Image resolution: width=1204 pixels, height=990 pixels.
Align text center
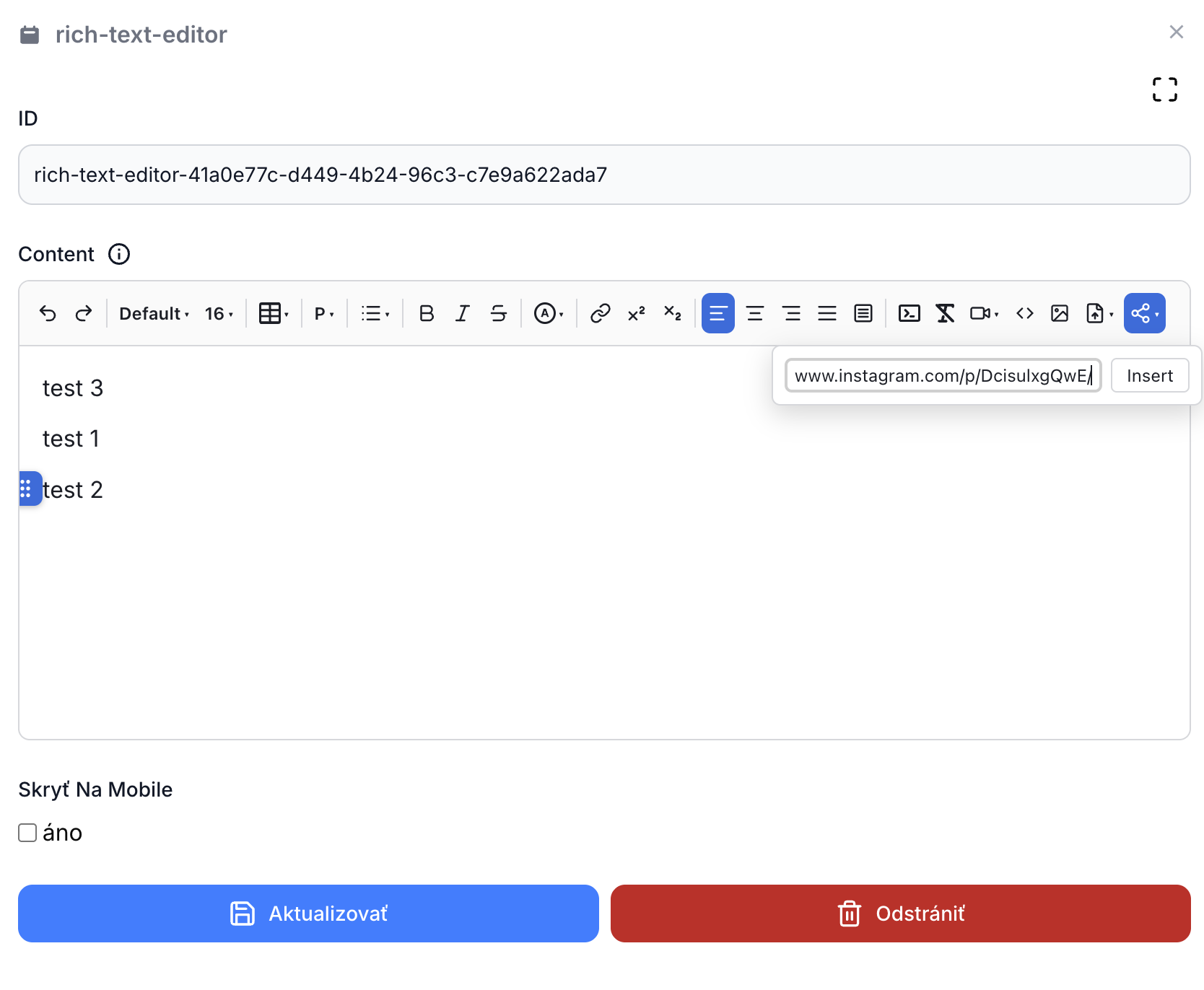755,313
